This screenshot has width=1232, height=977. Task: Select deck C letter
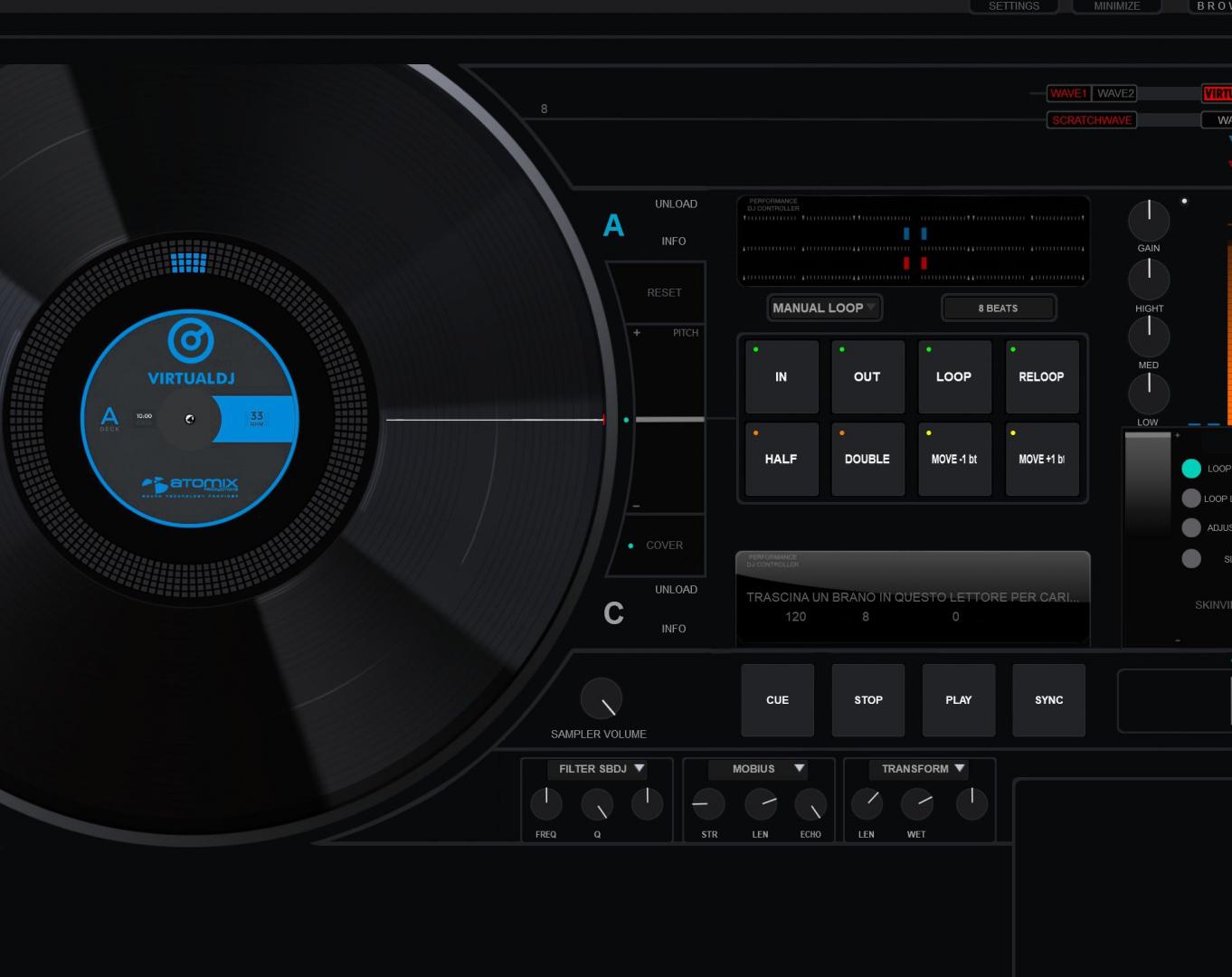tap(613, 613)
